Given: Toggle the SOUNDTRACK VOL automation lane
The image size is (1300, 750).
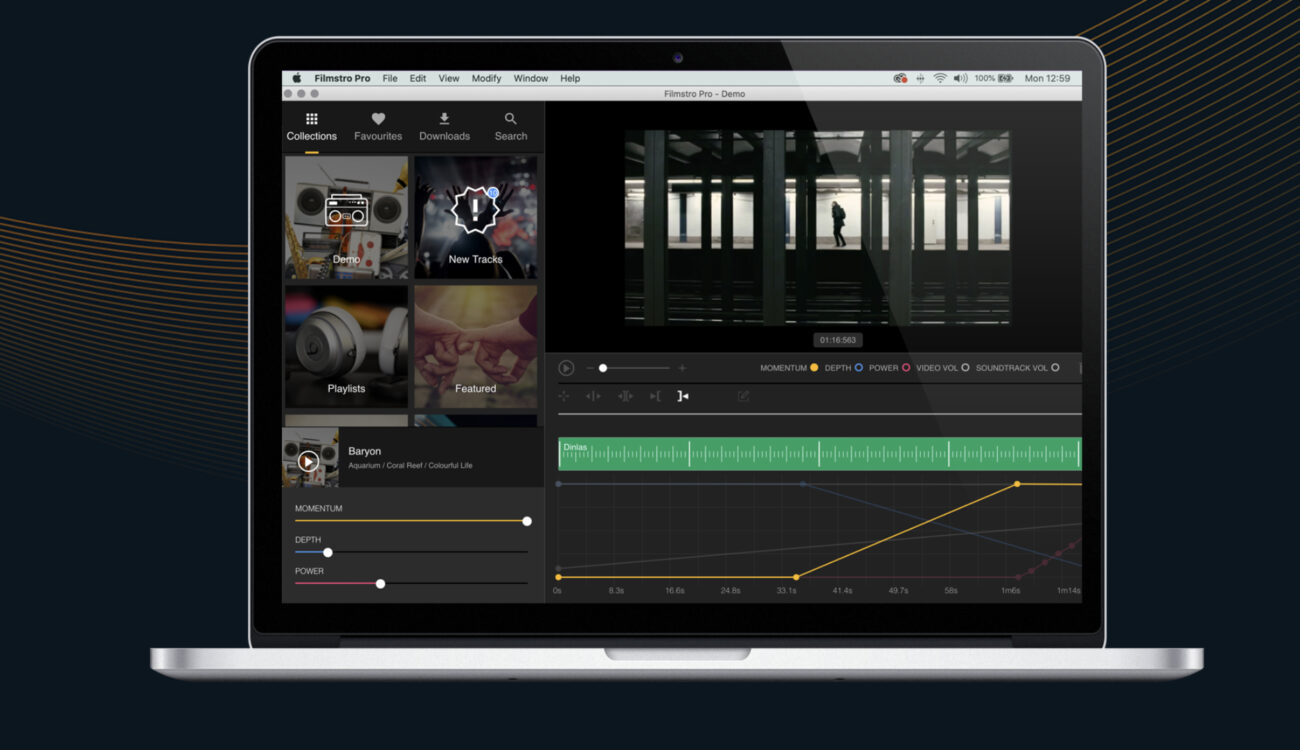Looking at the screenshot, I should point(1055,368).
